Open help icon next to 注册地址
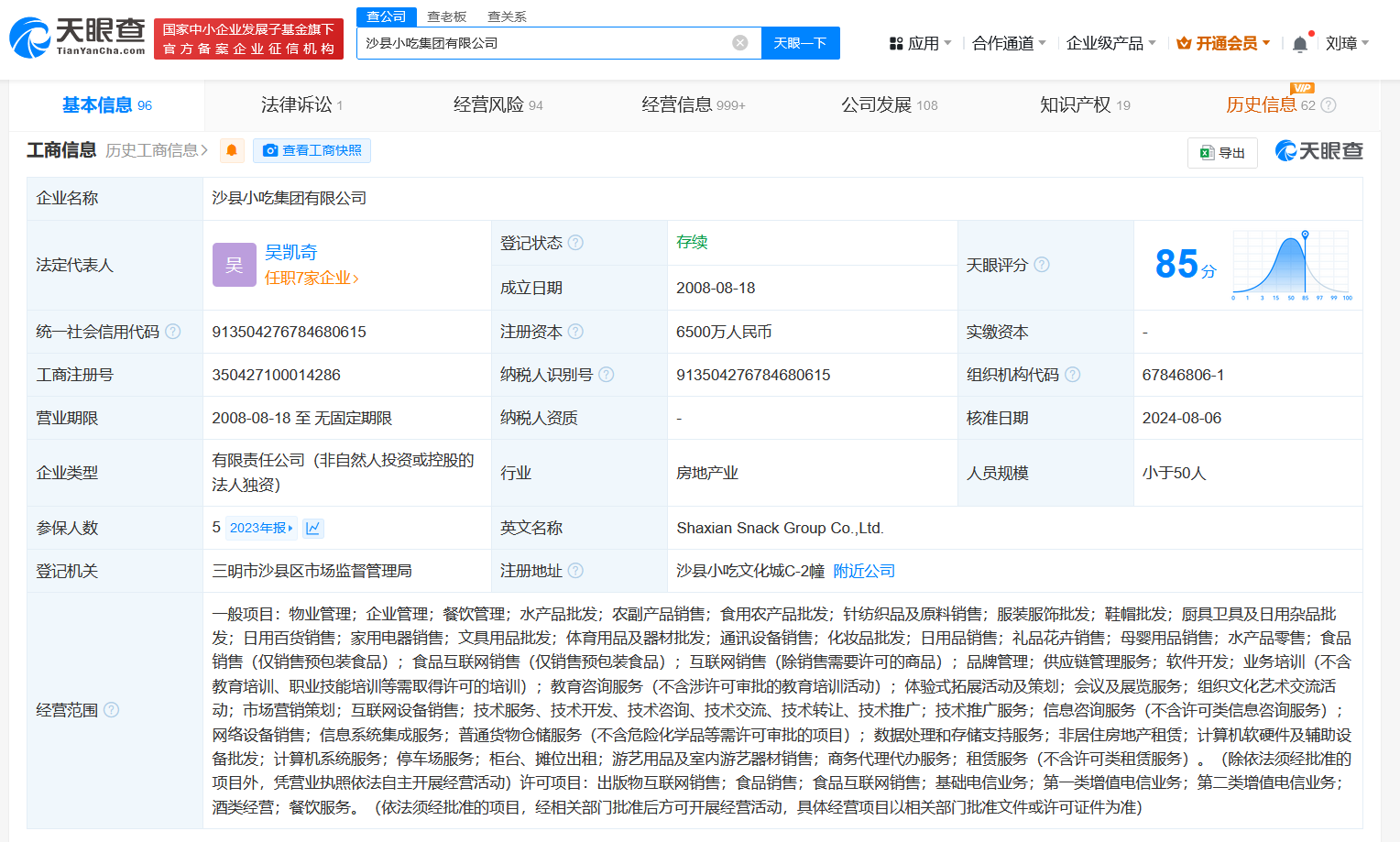This screenshot has height=842, width=1400. 575,571
